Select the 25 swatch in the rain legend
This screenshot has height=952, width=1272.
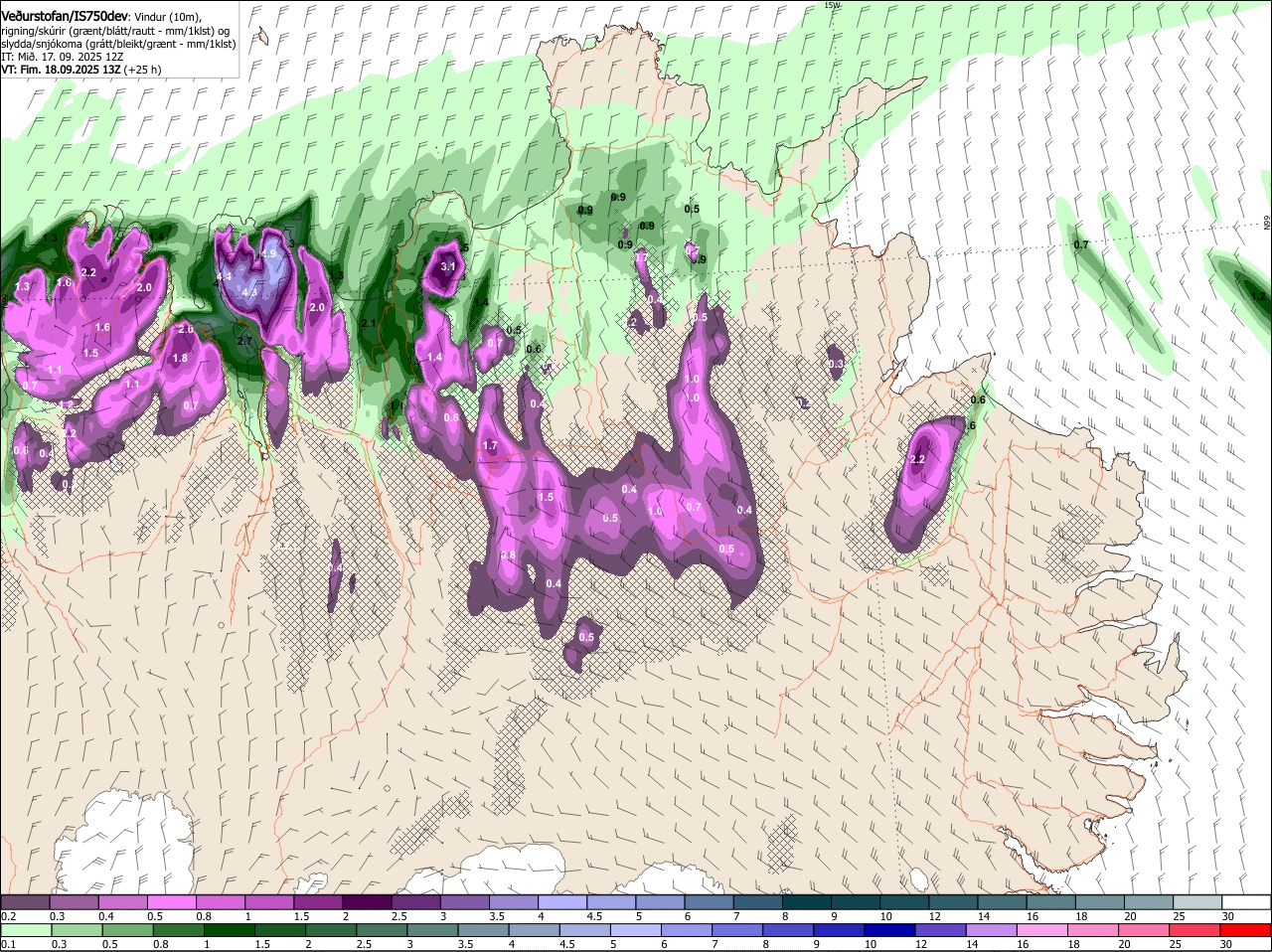pyautogui.click(x=1195, y=930)
